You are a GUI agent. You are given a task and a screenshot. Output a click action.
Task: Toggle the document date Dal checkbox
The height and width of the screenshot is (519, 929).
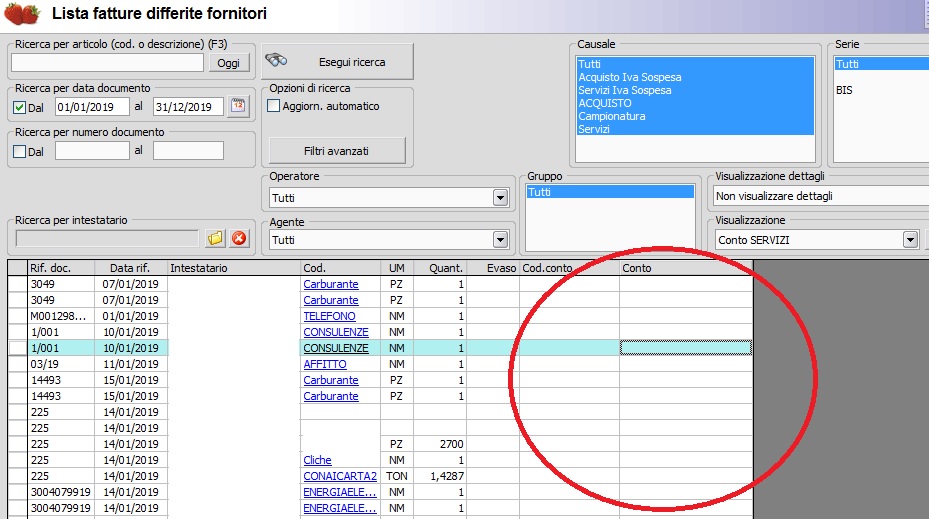click(x=20, y=107)
